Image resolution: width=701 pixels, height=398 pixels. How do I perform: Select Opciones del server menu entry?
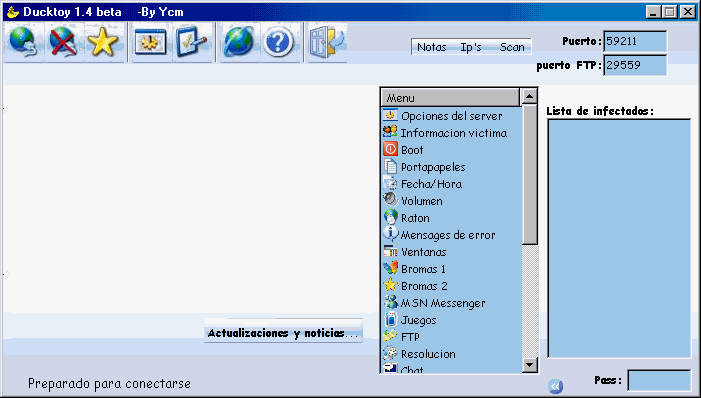pyautogui.click(x=452, y=116)
